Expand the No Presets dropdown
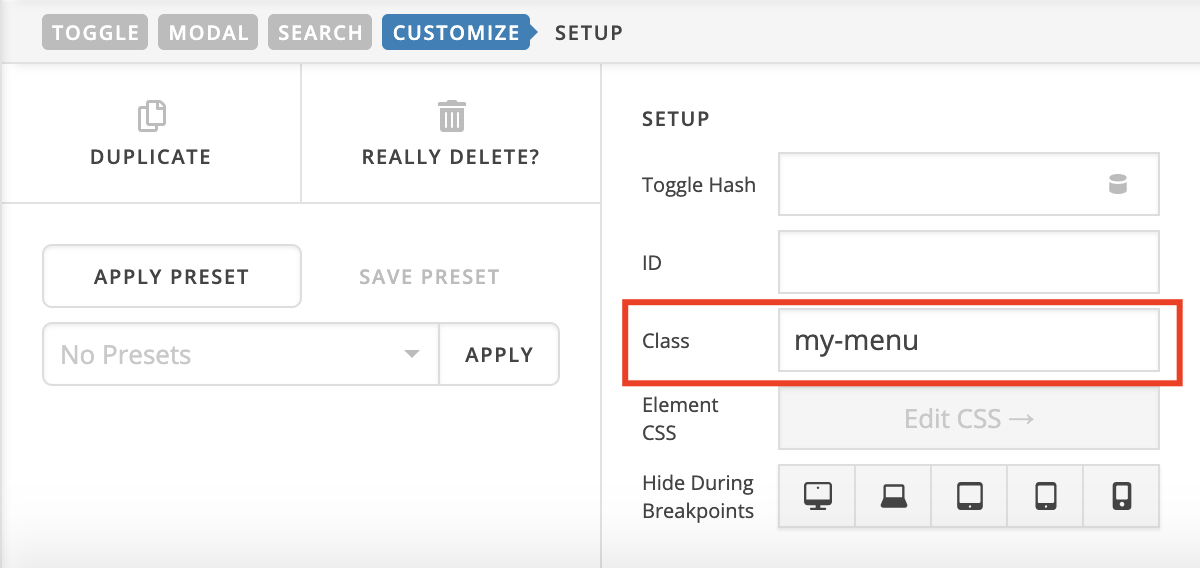This screenshot has height=568, width=1200. point(241,354)
